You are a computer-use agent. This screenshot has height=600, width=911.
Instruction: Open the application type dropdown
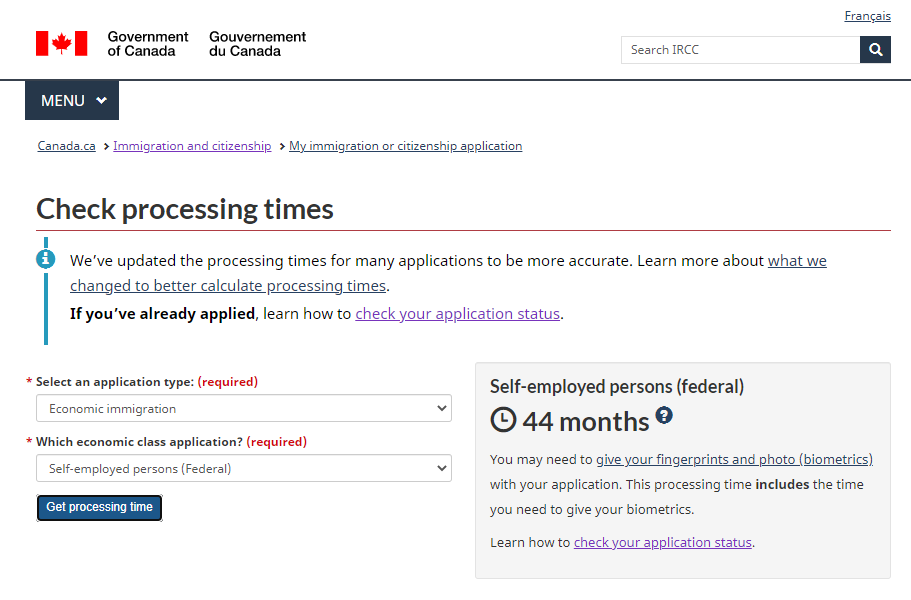tap(244, 408)
